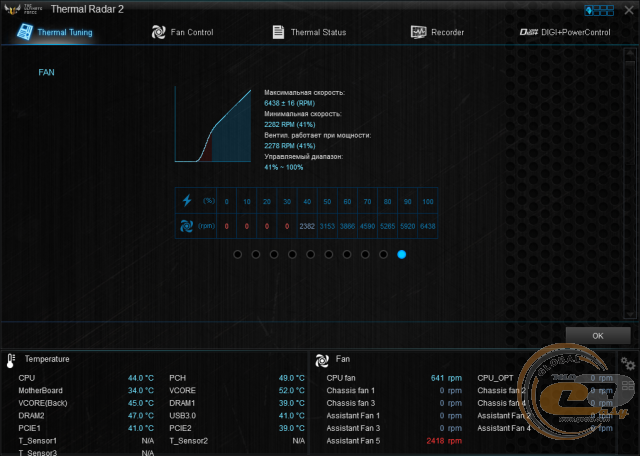
Task: Click the 3886 rpm table cell
Action: point(347,226)
